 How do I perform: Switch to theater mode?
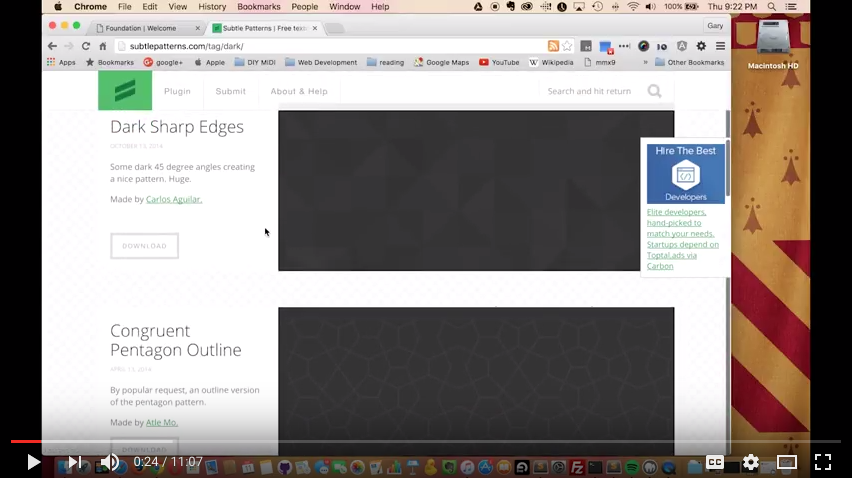787,462
